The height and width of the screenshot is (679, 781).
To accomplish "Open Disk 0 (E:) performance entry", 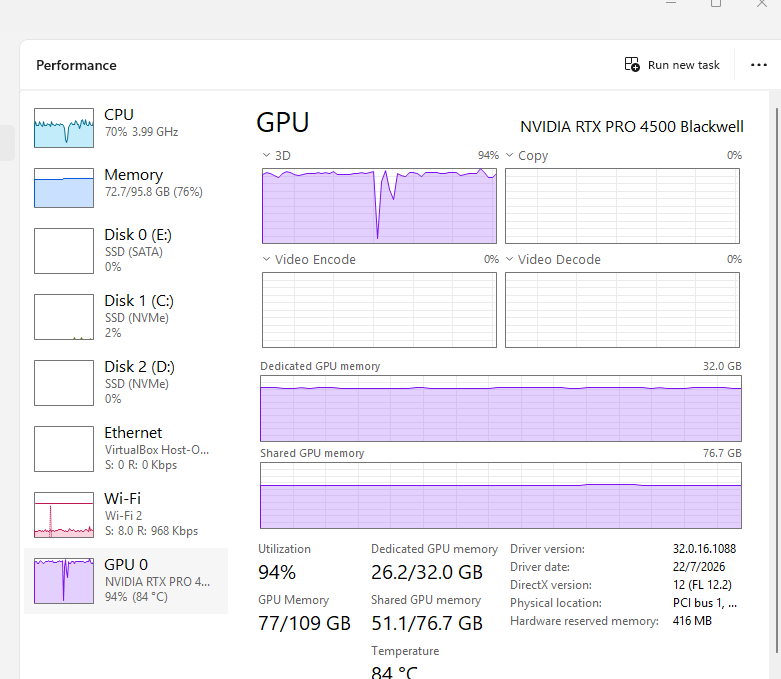I will (x=126, y=251).
